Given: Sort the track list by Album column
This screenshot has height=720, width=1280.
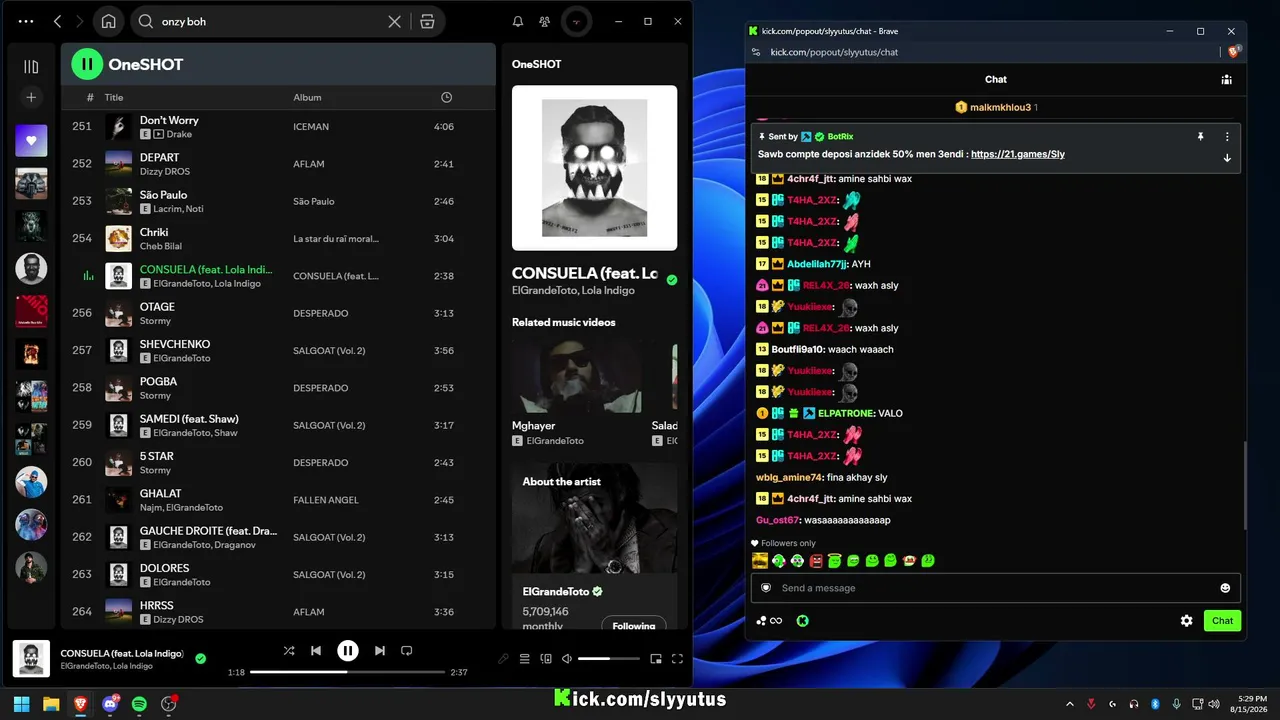Looking at the screenshot, I should 307,97.
